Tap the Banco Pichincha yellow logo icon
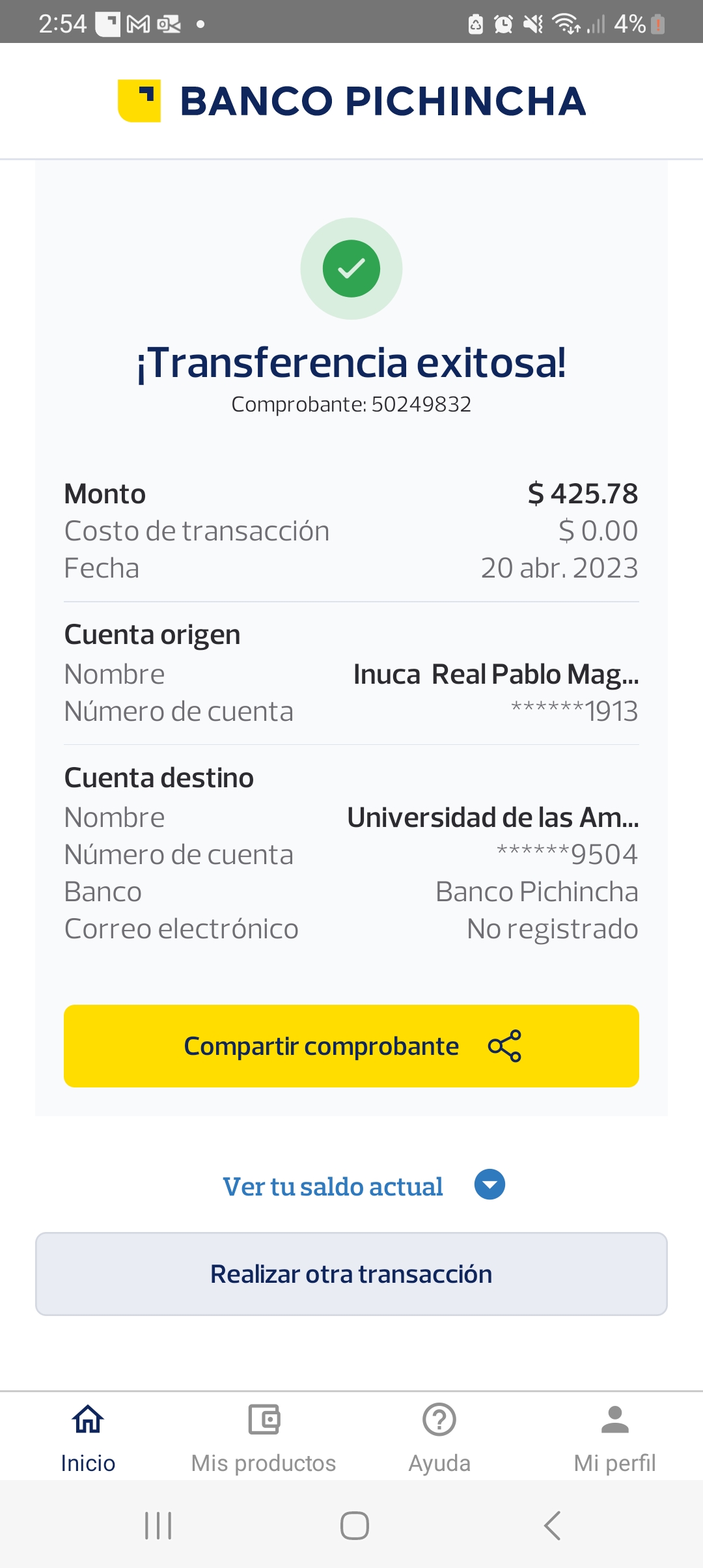 (139, 101)
